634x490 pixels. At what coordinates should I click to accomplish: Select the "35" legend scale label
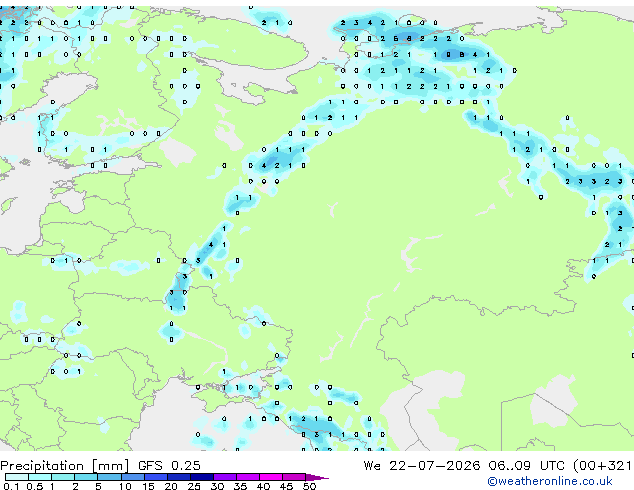(241, 486)
